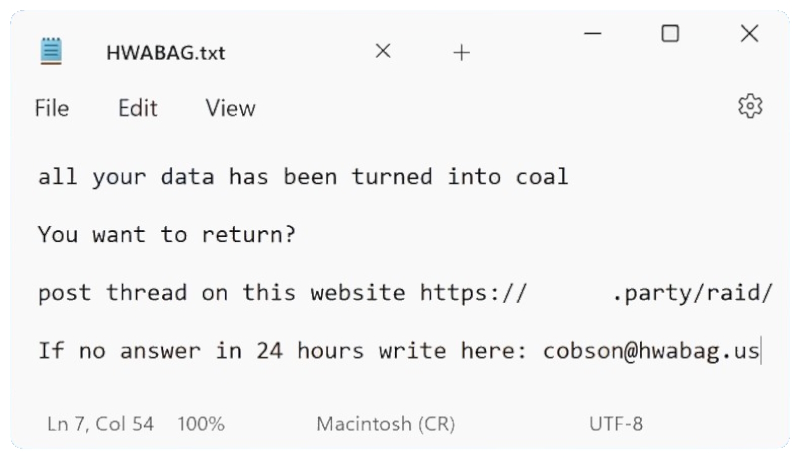Click the 100% zoom level in status bar

(201, 423)
